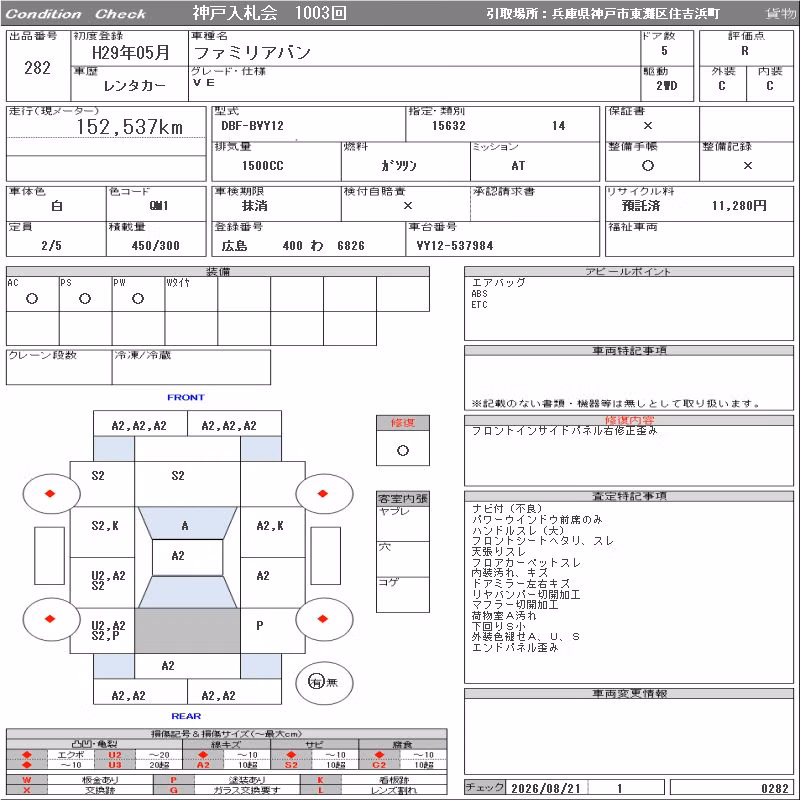Click the circle mark under 修復

click(403, 451)
